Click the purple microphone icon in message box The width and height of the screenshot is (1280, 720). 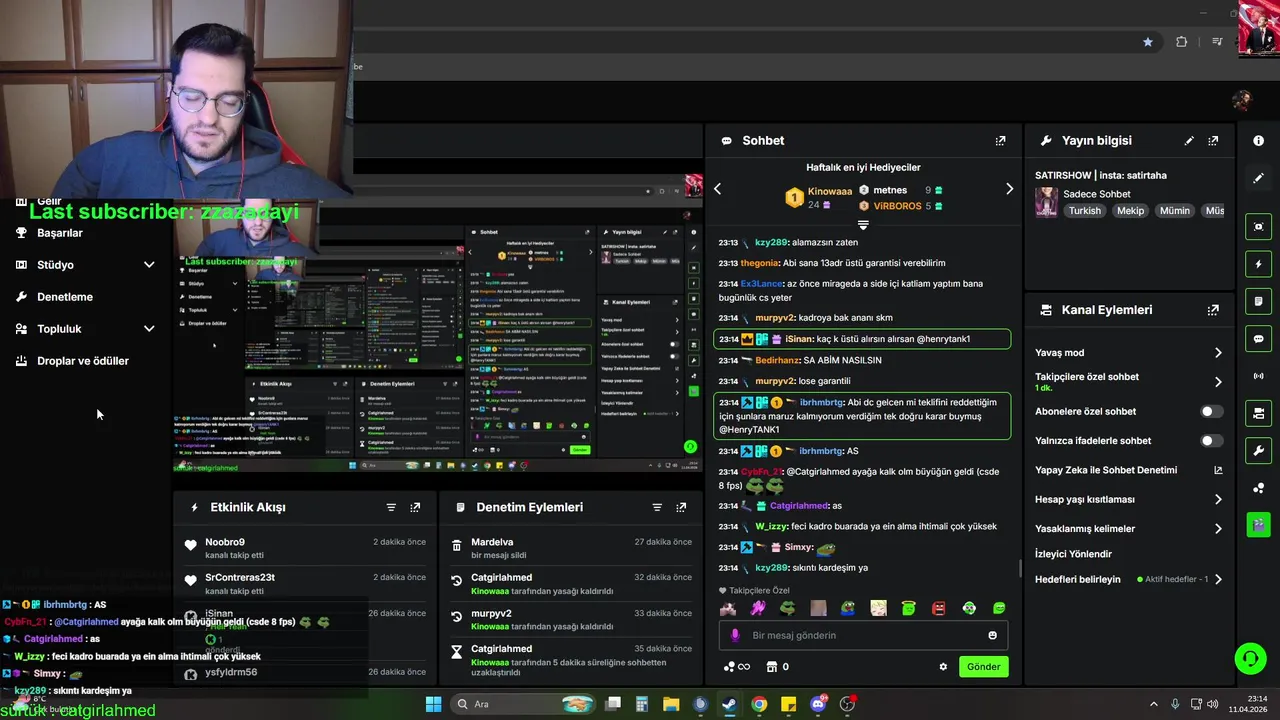pos(735,635)
